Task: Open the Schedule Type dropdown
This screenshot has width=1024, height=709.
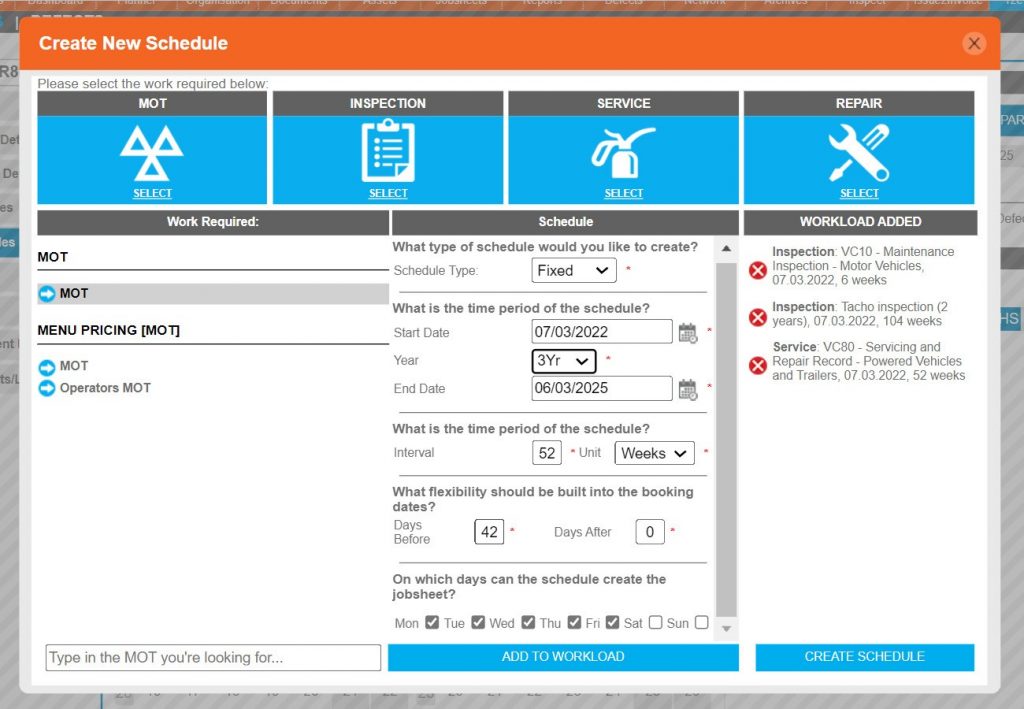Action: pyautogui.click(x=572, y=270)
